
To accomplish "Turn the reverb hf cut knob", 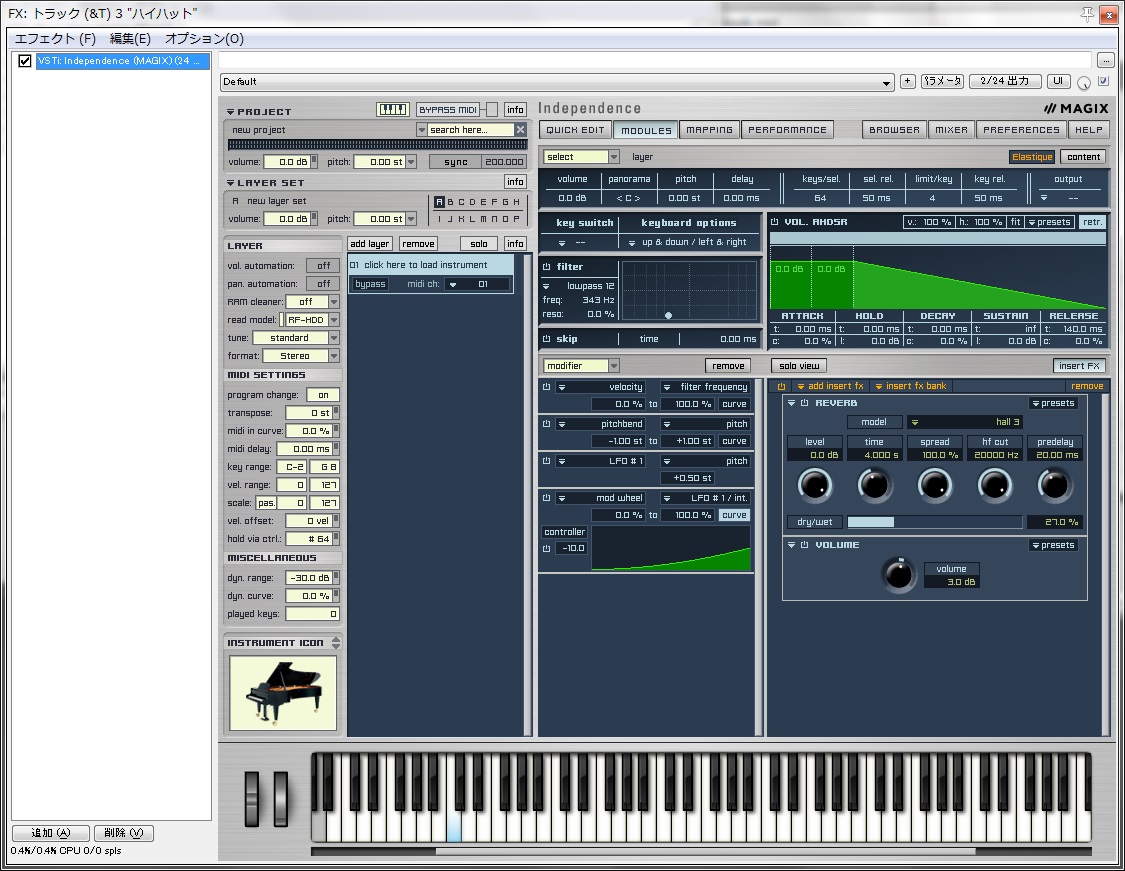I will (995, 485).
